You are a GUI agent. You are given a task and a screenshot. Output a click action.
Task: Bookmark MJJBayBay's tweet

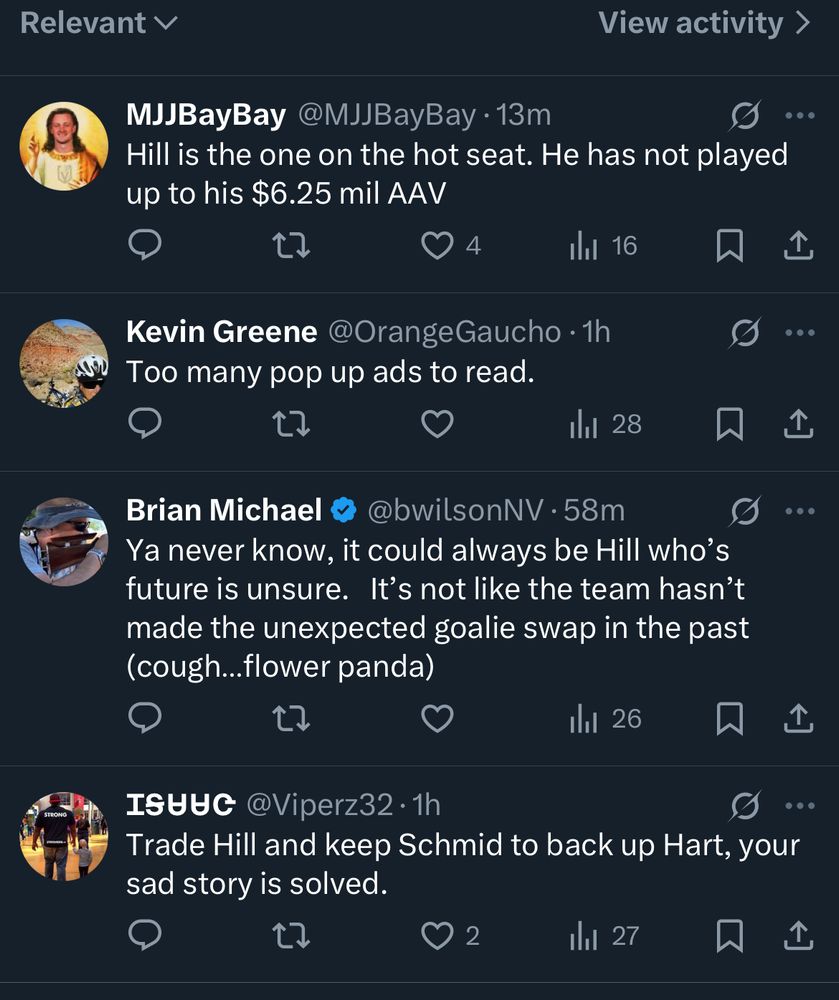(730, 246)
